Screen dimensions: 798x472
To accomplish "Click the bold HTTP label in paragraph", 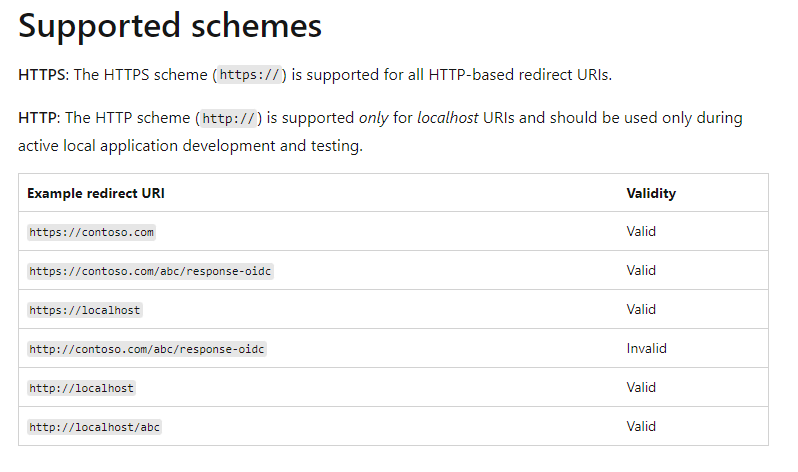I will click(38, 118).
